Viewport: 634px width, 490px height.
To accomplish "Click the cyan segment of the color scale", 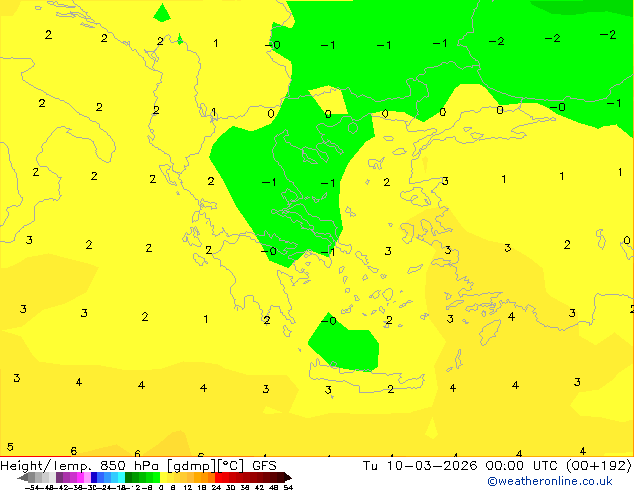I will point(121,477).
